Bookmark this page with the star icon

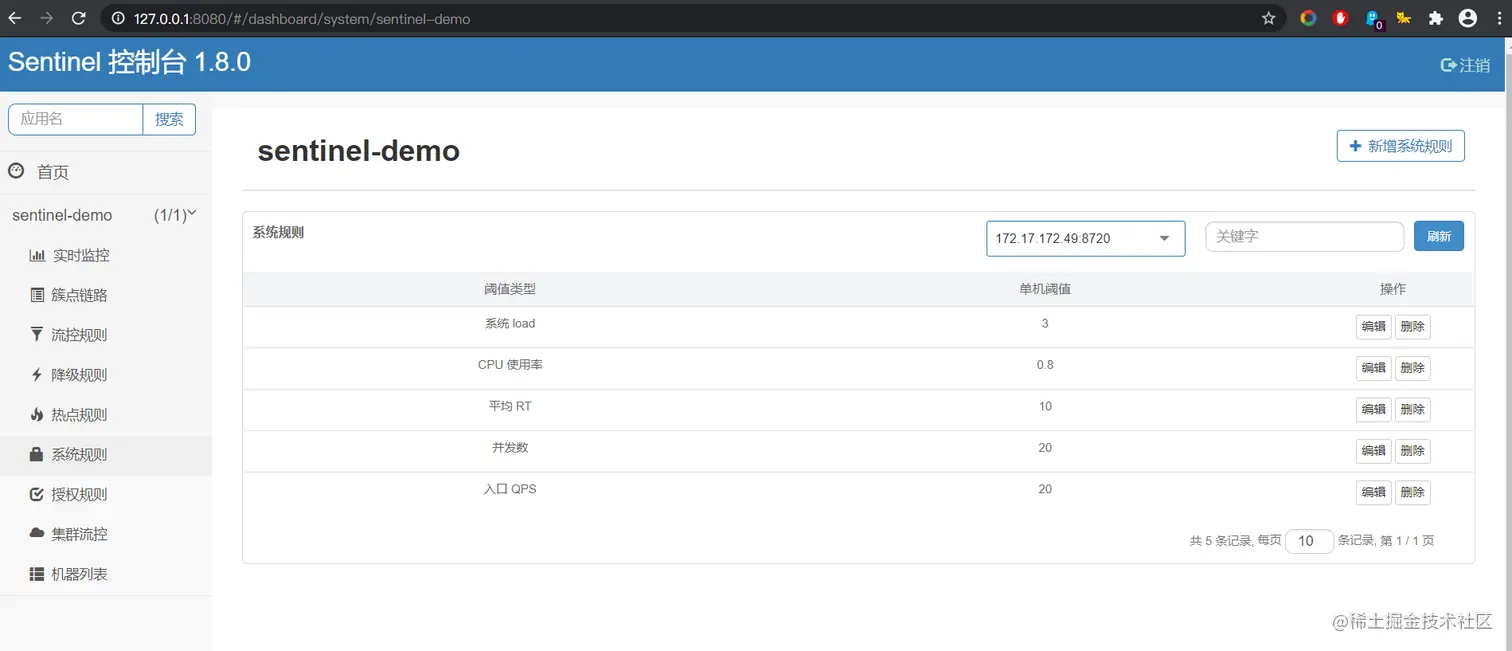1269,18
